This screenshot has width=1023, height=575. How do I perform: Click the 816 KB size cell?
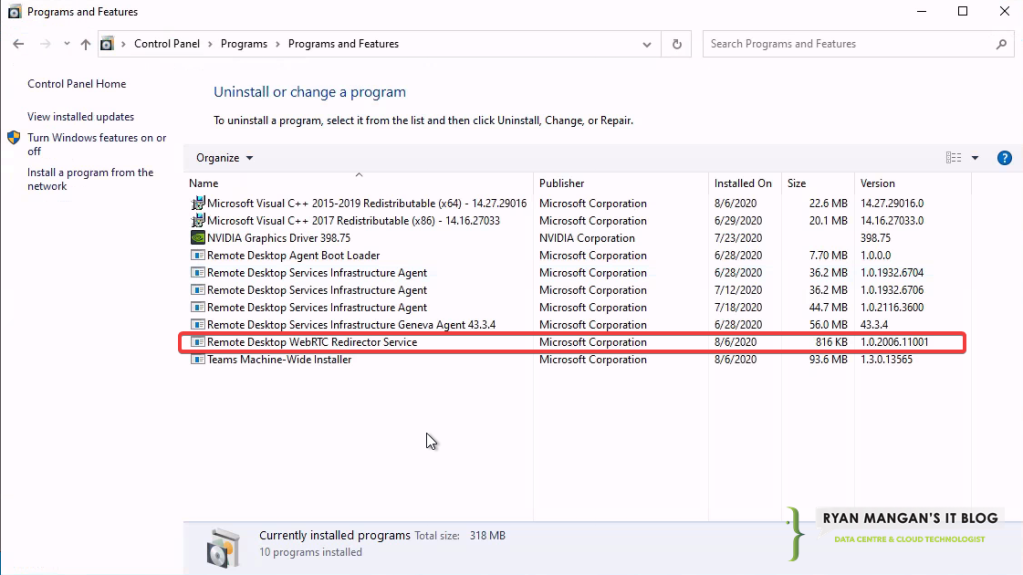tap(831, 342)
